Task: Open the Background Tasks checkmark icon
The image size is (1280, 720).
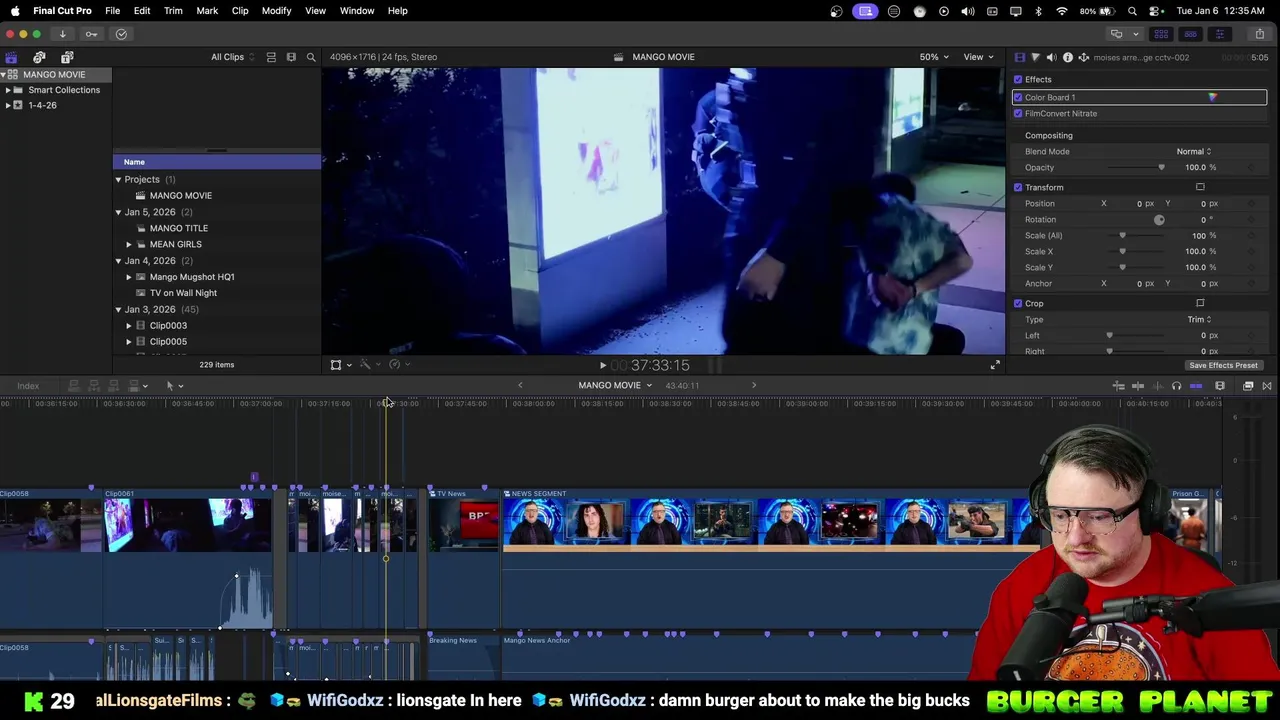Action: 121,34
